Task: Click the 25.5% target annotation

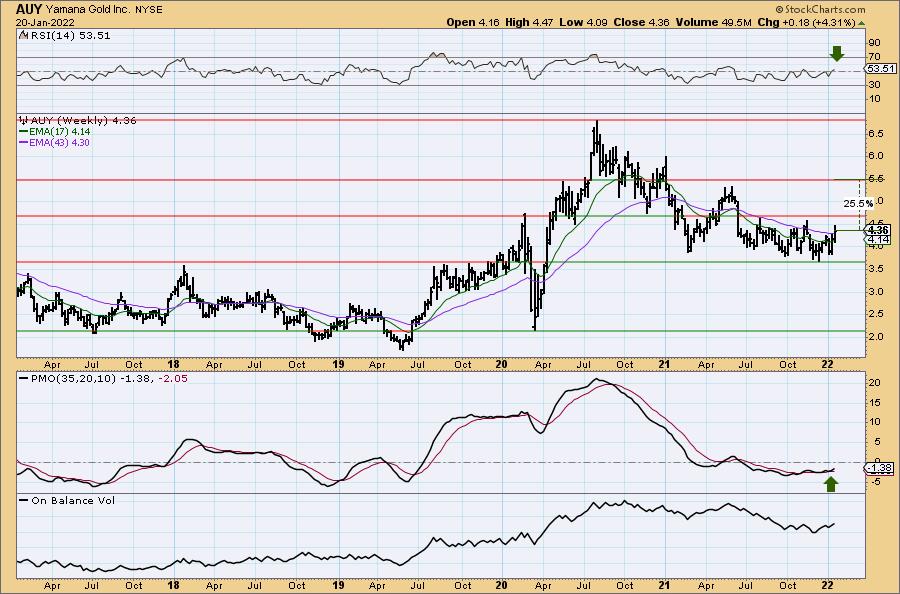Action: pyautogui.click(x=858, y=203)
